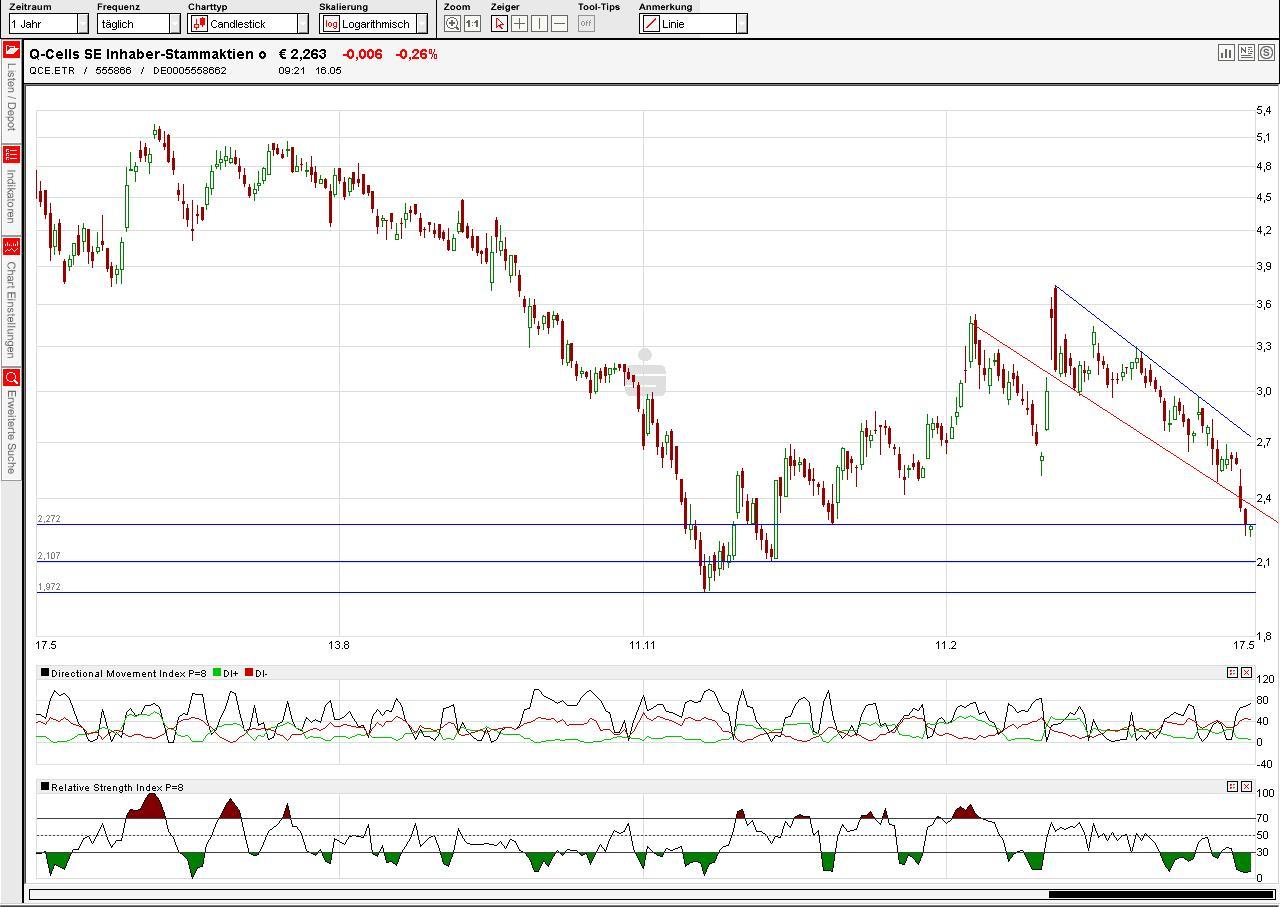Click the ISIN DE0005558662

(190, 71)
